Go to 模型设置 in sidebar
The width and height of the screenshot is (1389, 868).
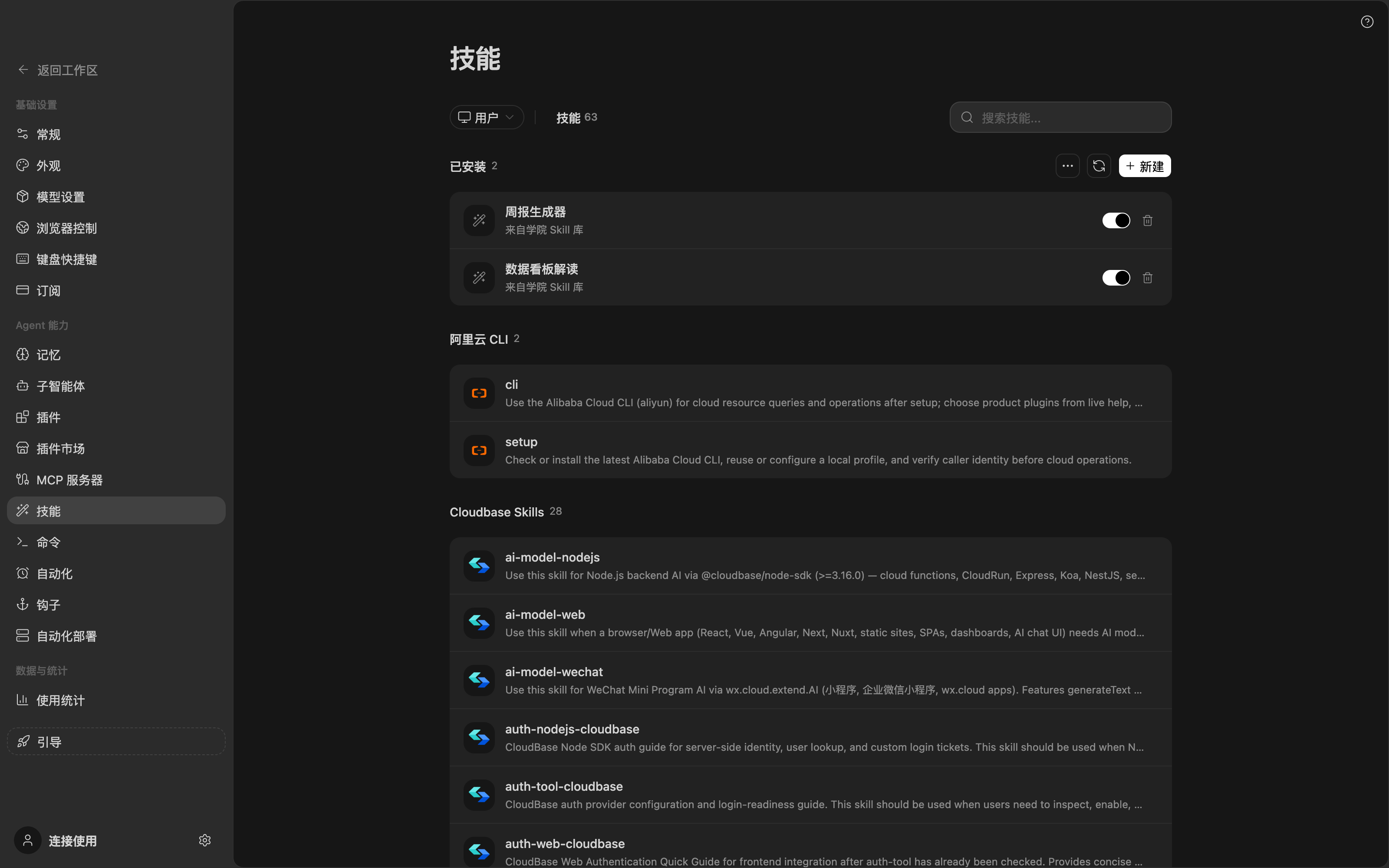pyautogui.click(x=116, y=197)
